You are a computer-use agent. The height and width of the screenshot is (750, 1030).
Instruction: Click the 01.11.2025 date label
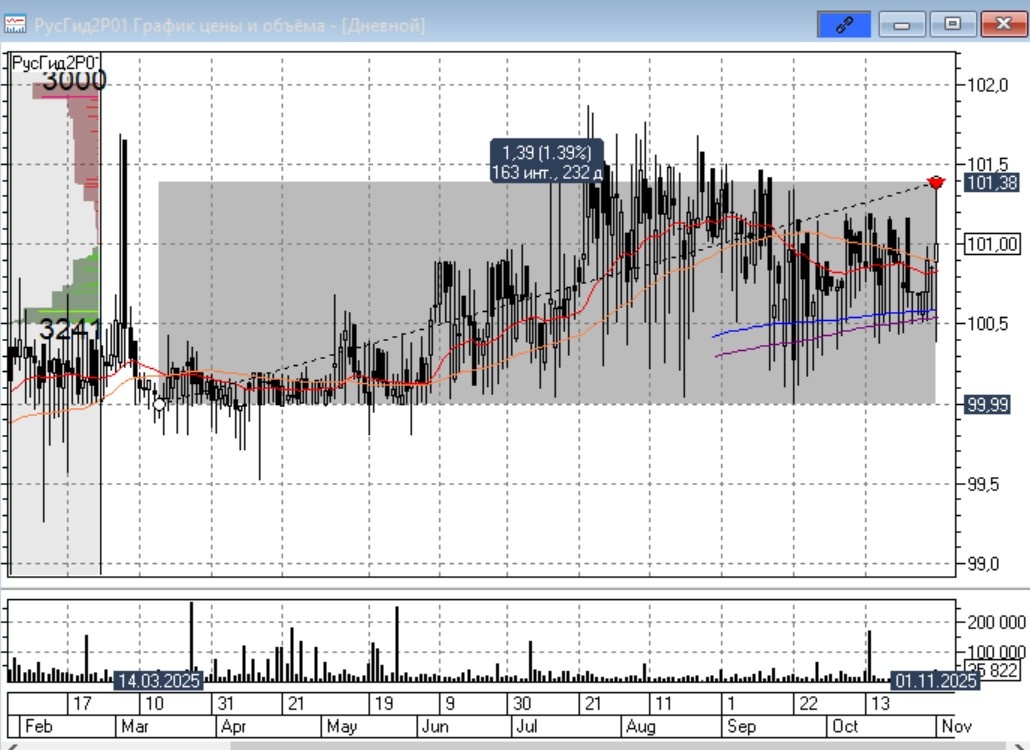[935, 681]
